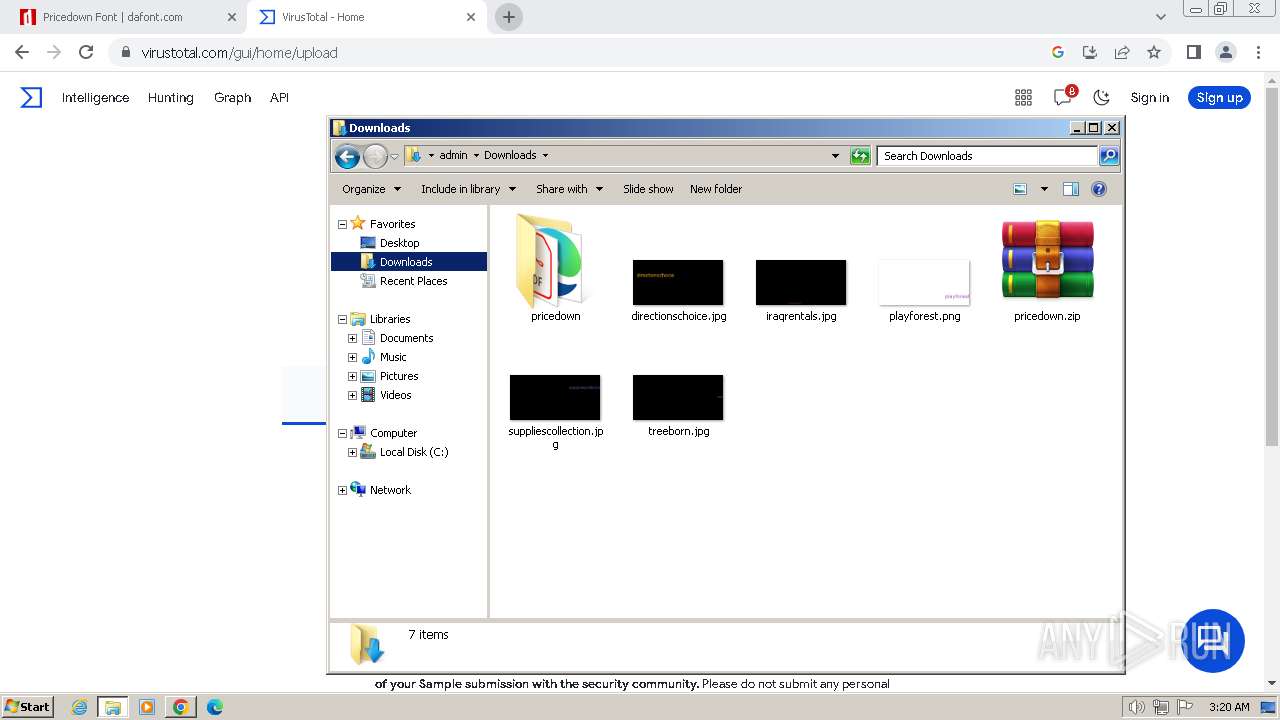Open a new Chrome tab
Image resolution: width=1280 pixels, height=720 pixels.
click(509, 17)
